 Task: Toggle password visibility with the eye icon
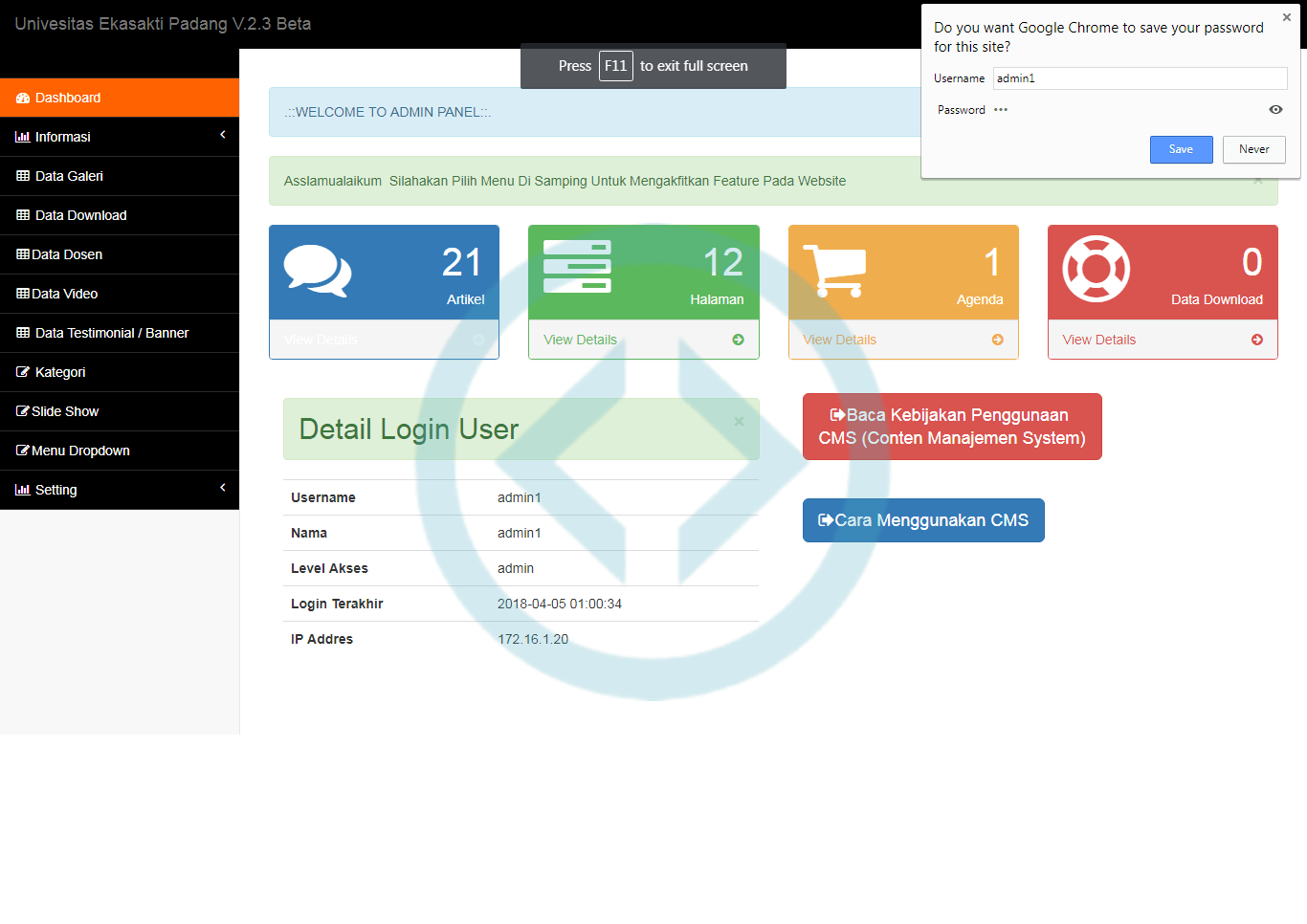pos(1275,109)
